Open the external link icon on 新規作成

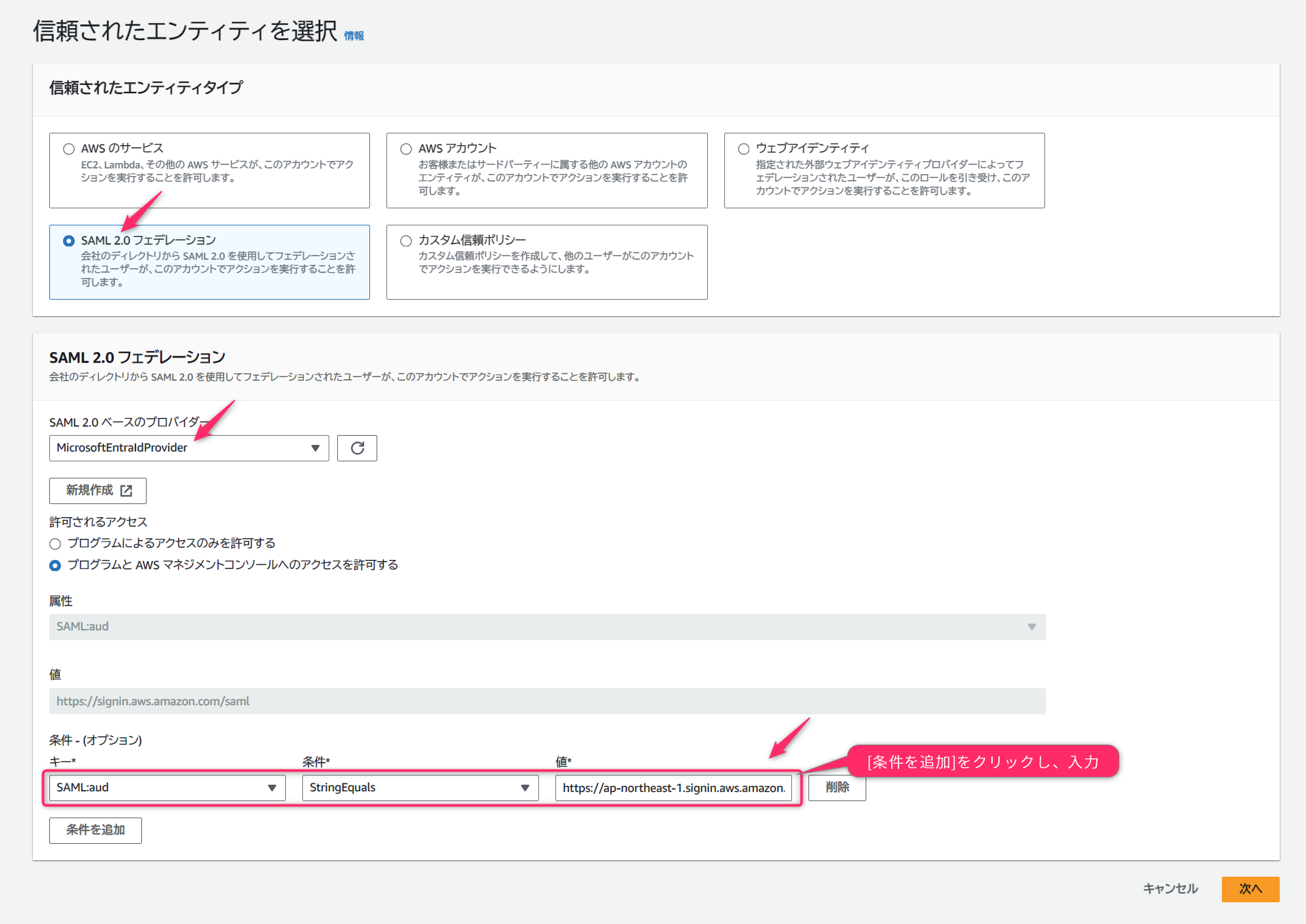click(x=126, y=491)
